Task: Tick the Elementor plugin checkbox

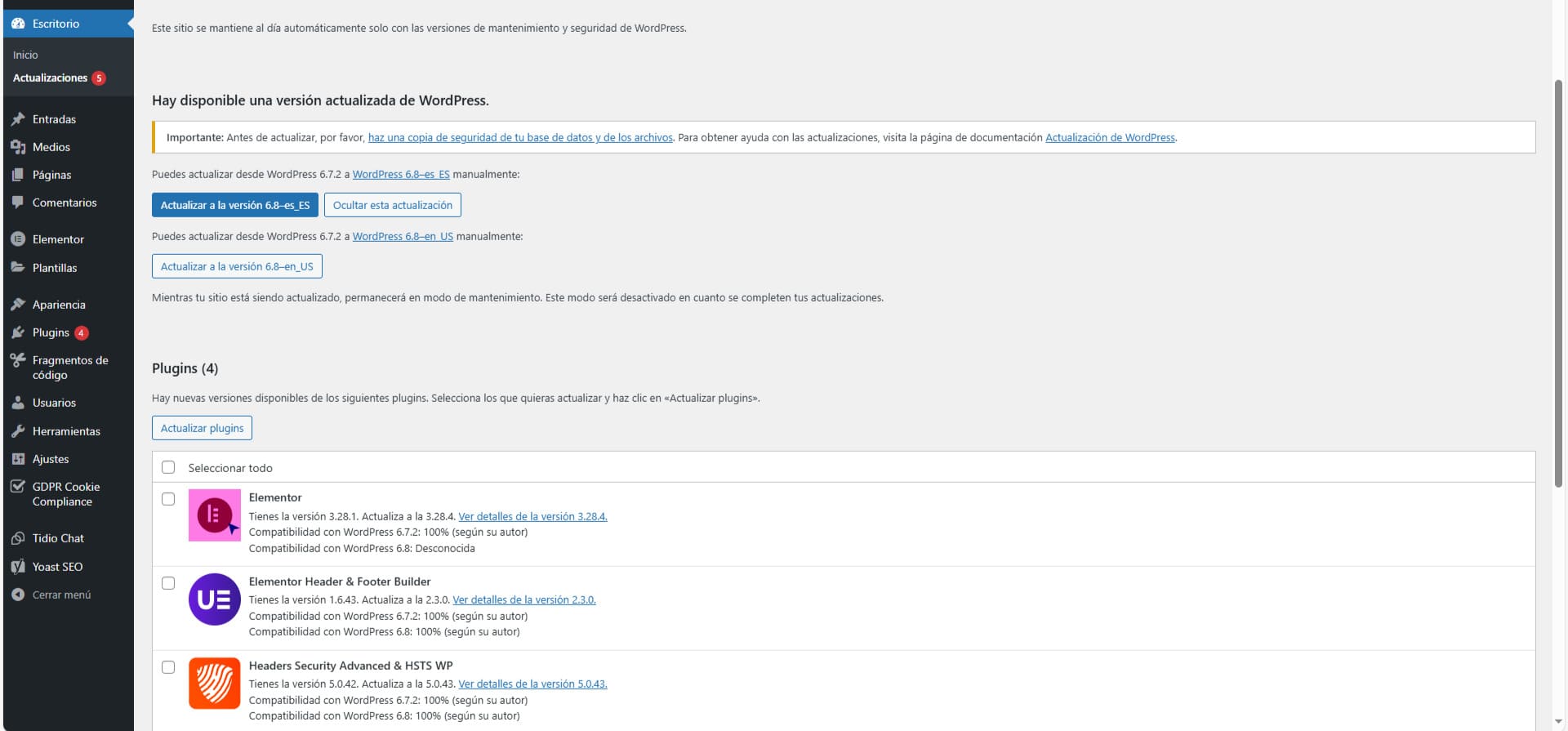Action: [168, 499]
